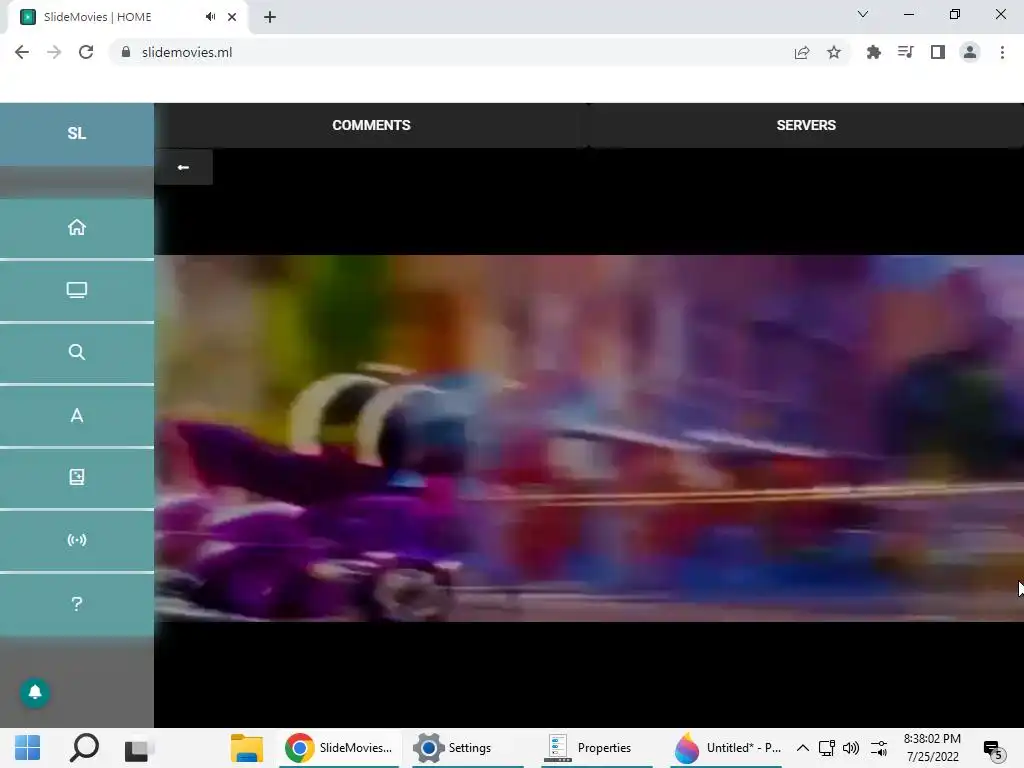Go back using the left arrow button

click(184, 167)
